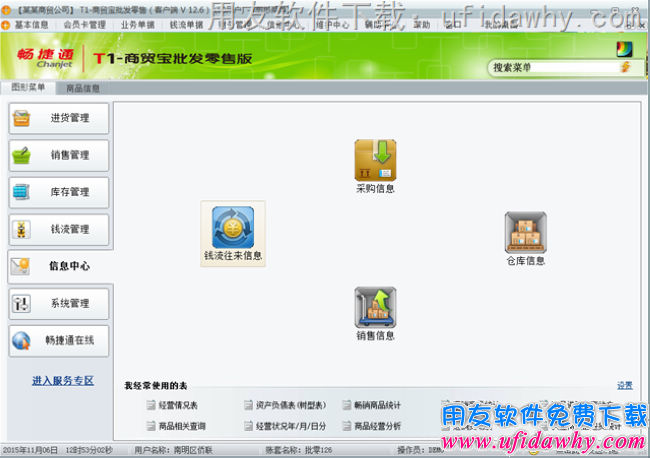Click the 我经常使用的表 heading
The height and width of the screenshot is (458, 650).
pos(156,386)
